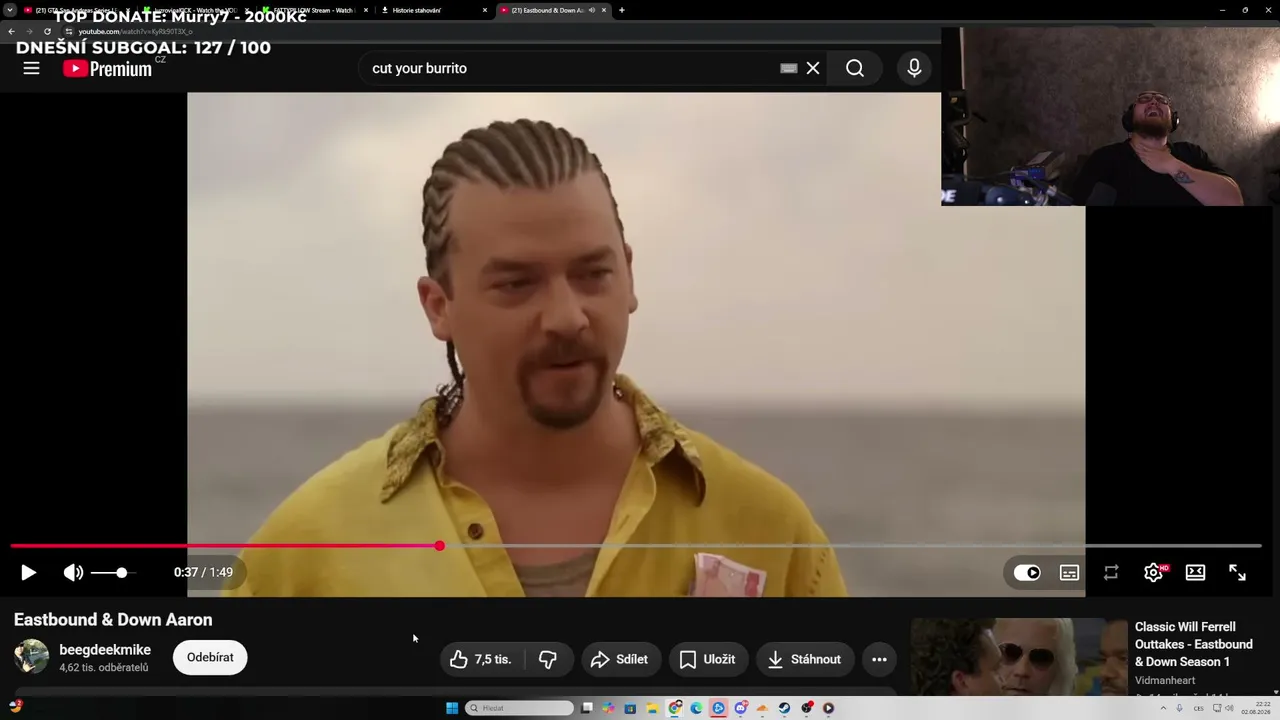Open a new browser tab
Image resolution: width=1280 pixels, height=720 pixels.
[x=622, y=10]
